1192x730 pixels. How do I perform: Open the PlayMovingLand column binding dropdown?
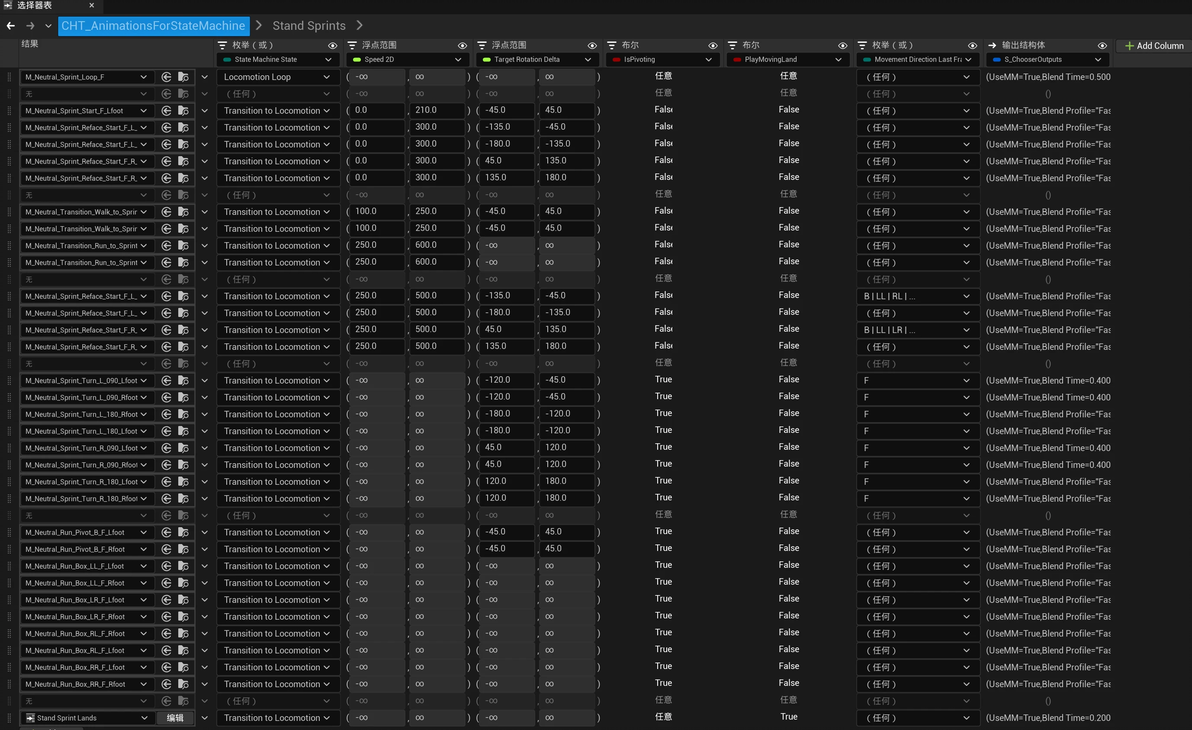click(788, 59)
